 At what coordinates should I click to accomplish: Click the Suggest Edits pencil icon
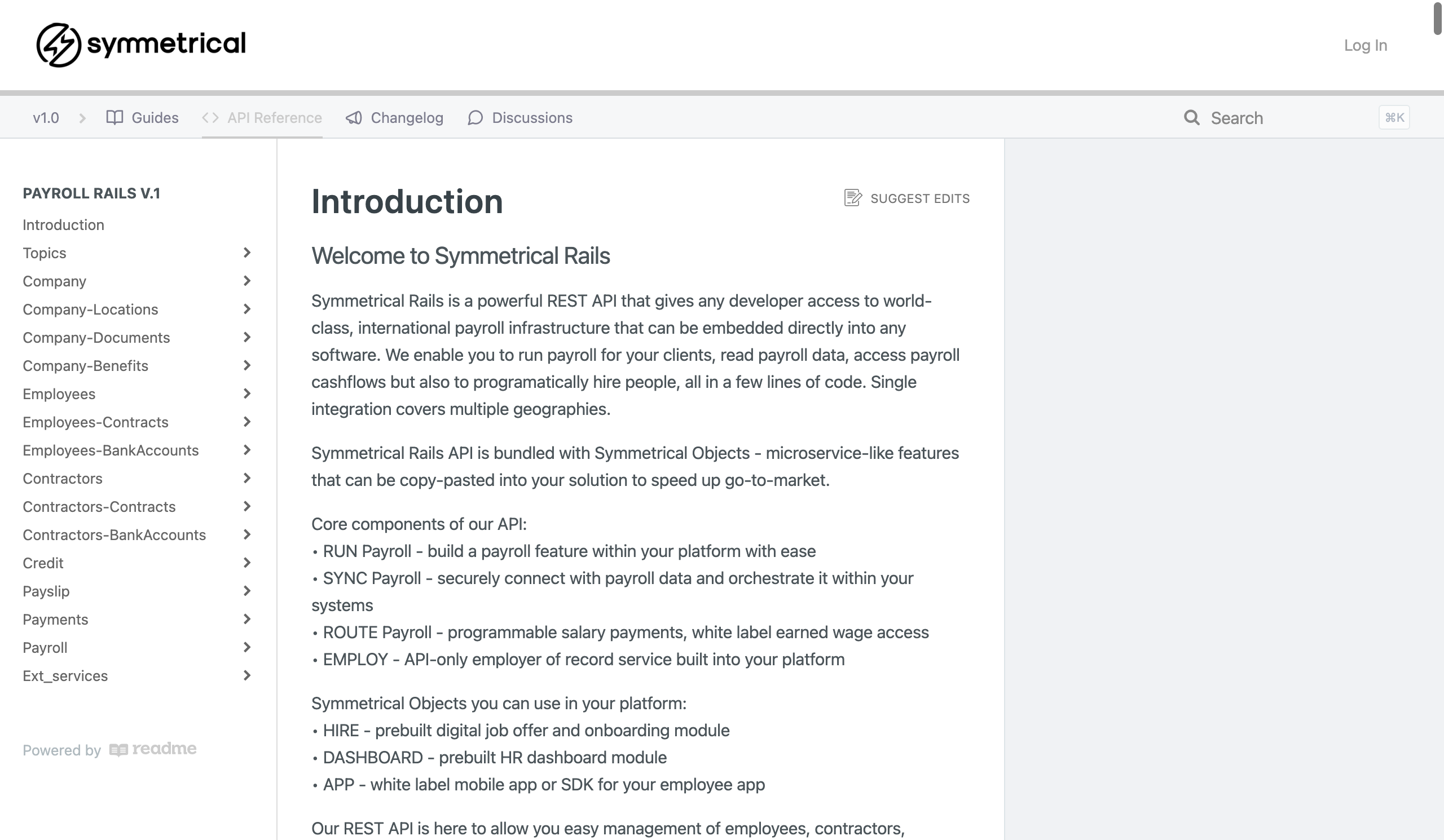[x=853, y=197]
